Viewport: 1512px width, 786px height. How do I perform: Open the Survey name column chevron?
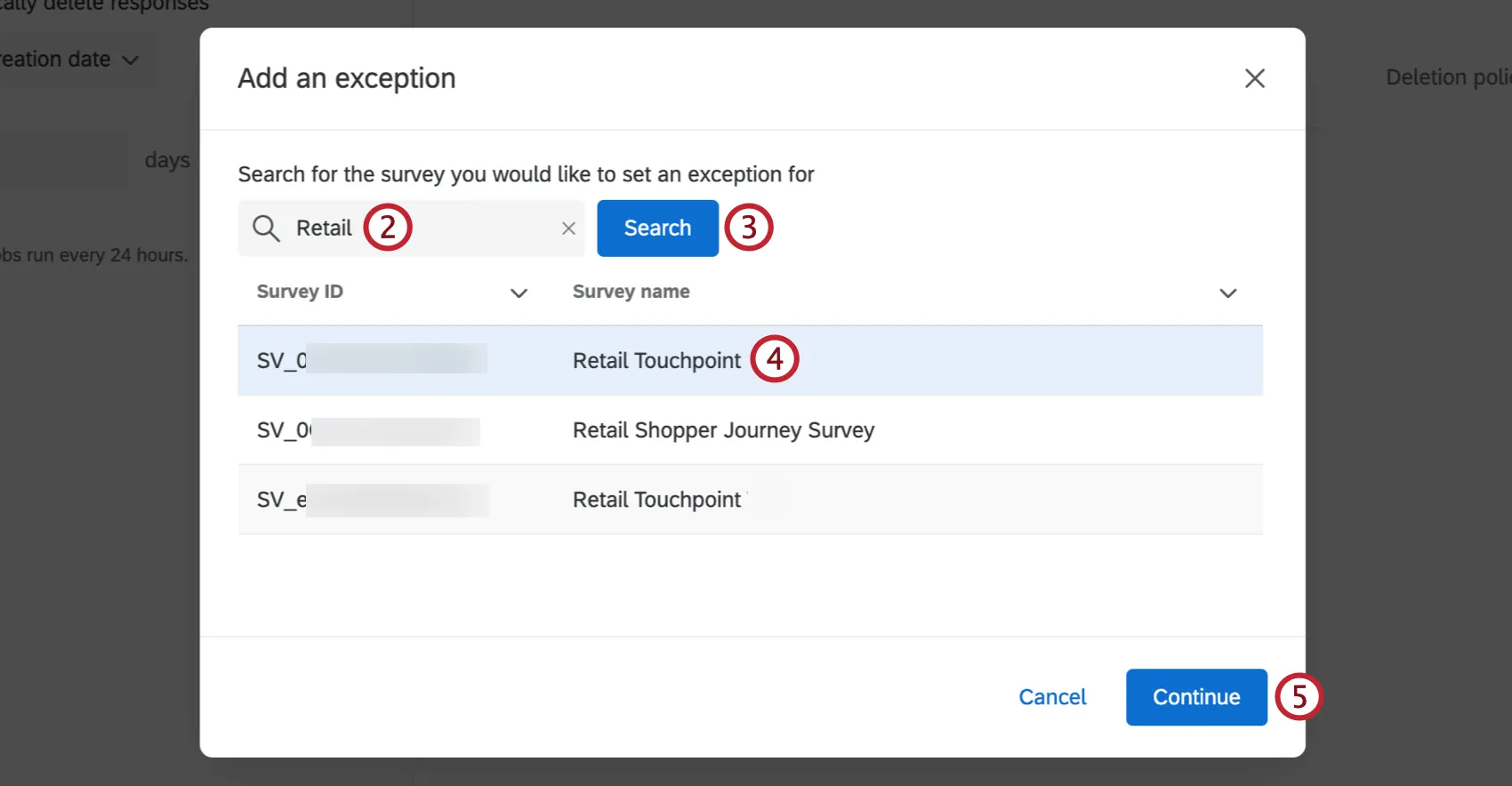point(1227,293)
